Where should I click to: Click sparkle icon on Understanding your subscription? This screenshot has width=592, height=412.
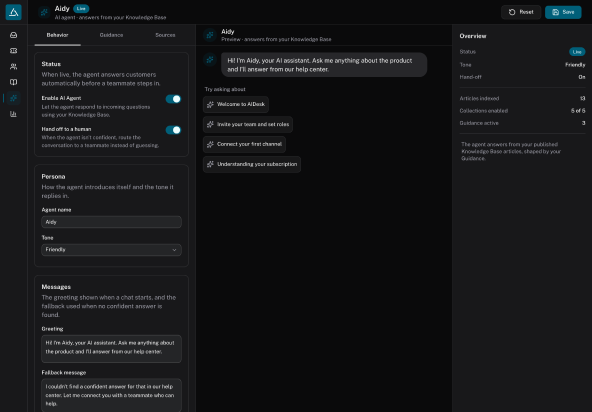(x=210, y=164)
